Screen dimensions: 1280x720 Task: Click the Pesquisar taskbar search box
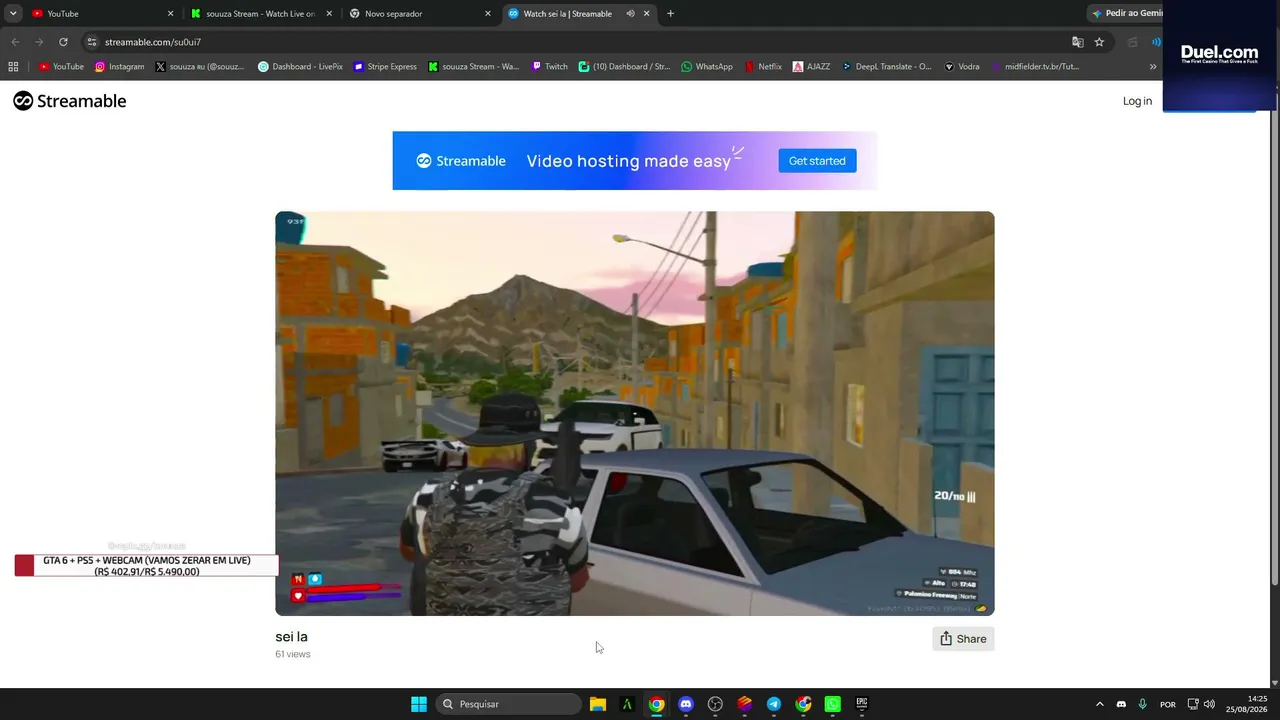[509, 704]
